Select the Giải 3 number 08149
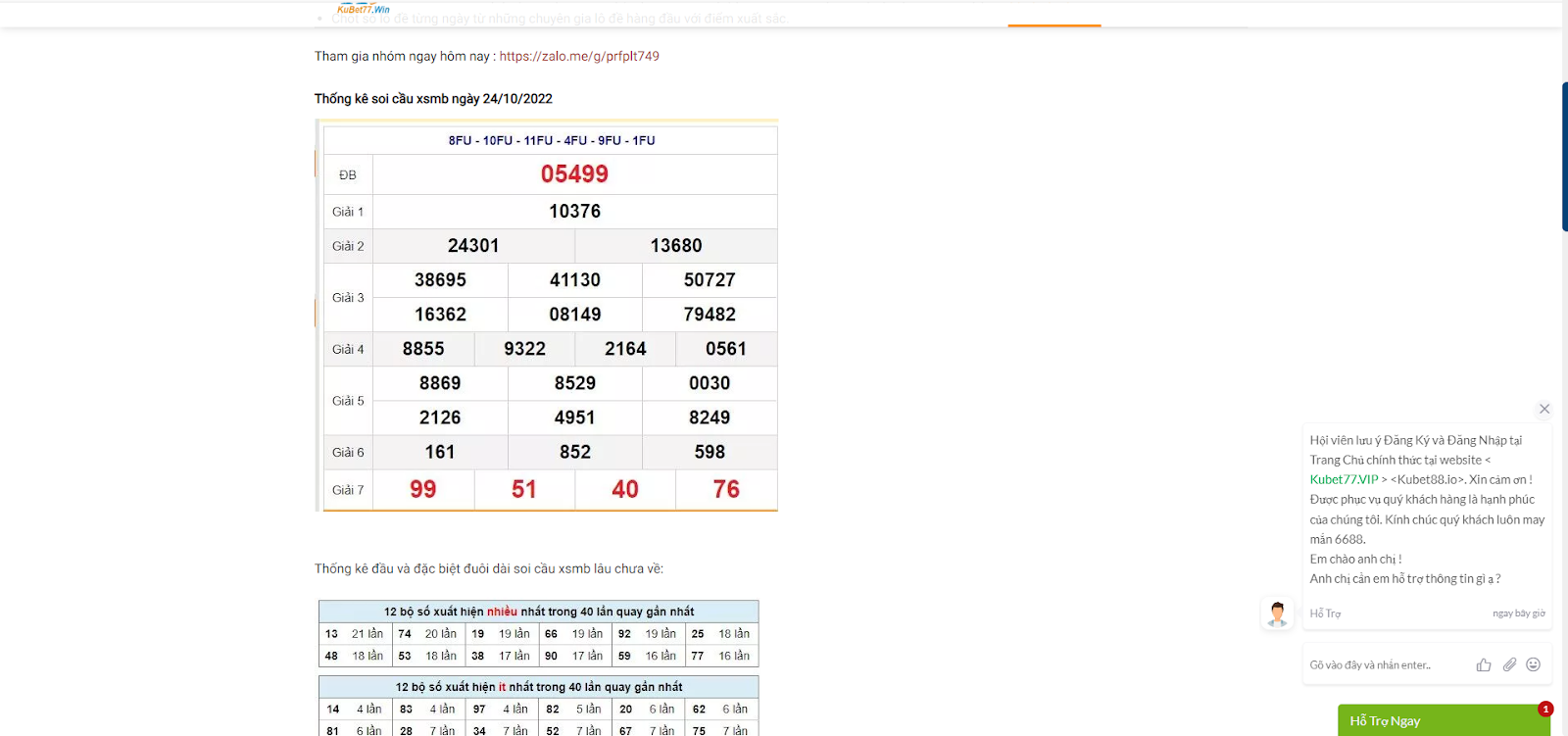Image resolution: width=1568 pixels, height=736 pixels. click(x=574, y=315)
